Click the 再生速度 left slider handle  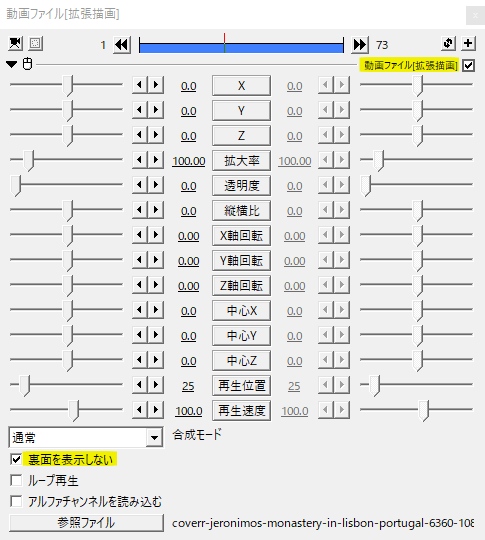point(73,411)
